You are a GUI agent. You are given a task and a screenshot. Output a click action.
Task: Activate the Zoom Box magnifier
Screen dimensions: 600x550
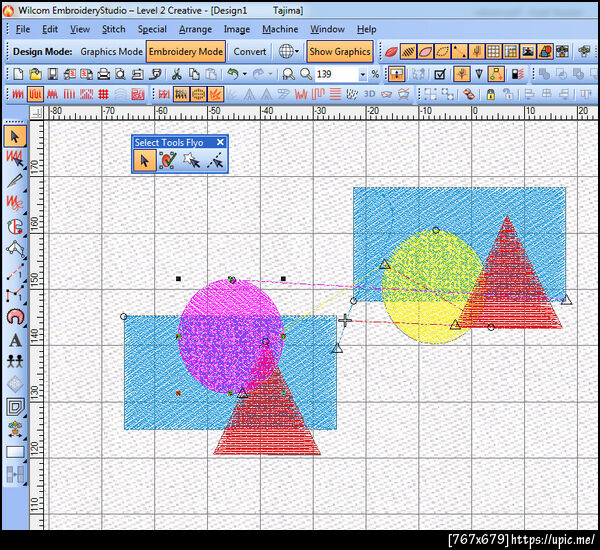click(x=288, y=74)
